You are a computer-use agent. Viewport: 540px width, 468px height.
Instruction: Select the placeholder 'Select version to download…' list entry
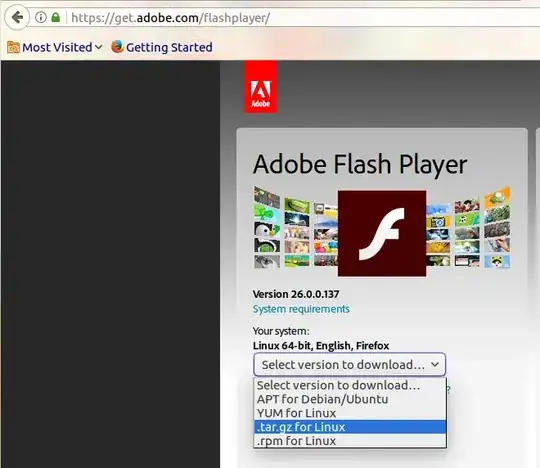pos(350,385)
